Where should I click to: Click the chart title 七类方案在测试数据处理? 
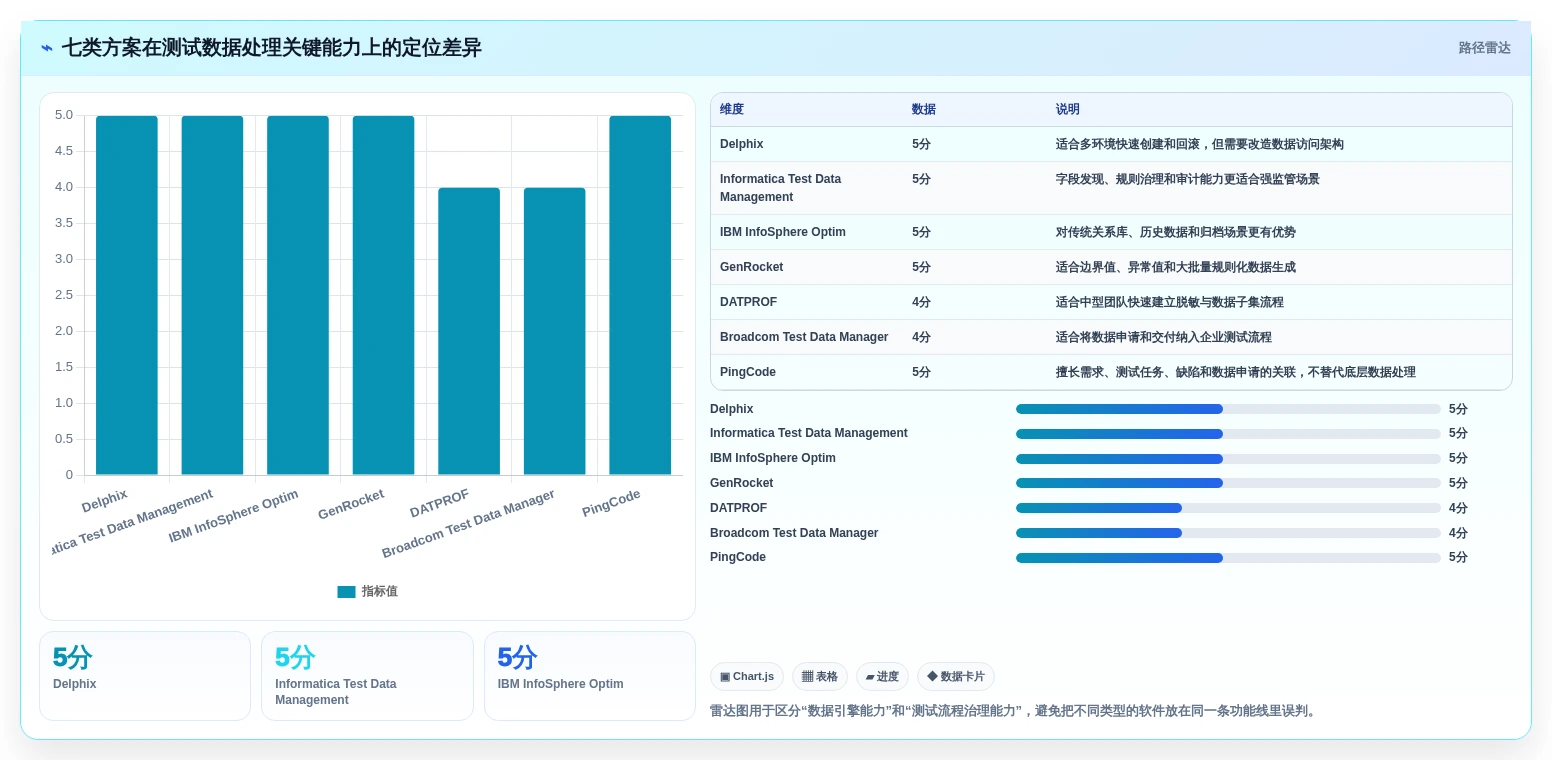[x=271, y=48]
